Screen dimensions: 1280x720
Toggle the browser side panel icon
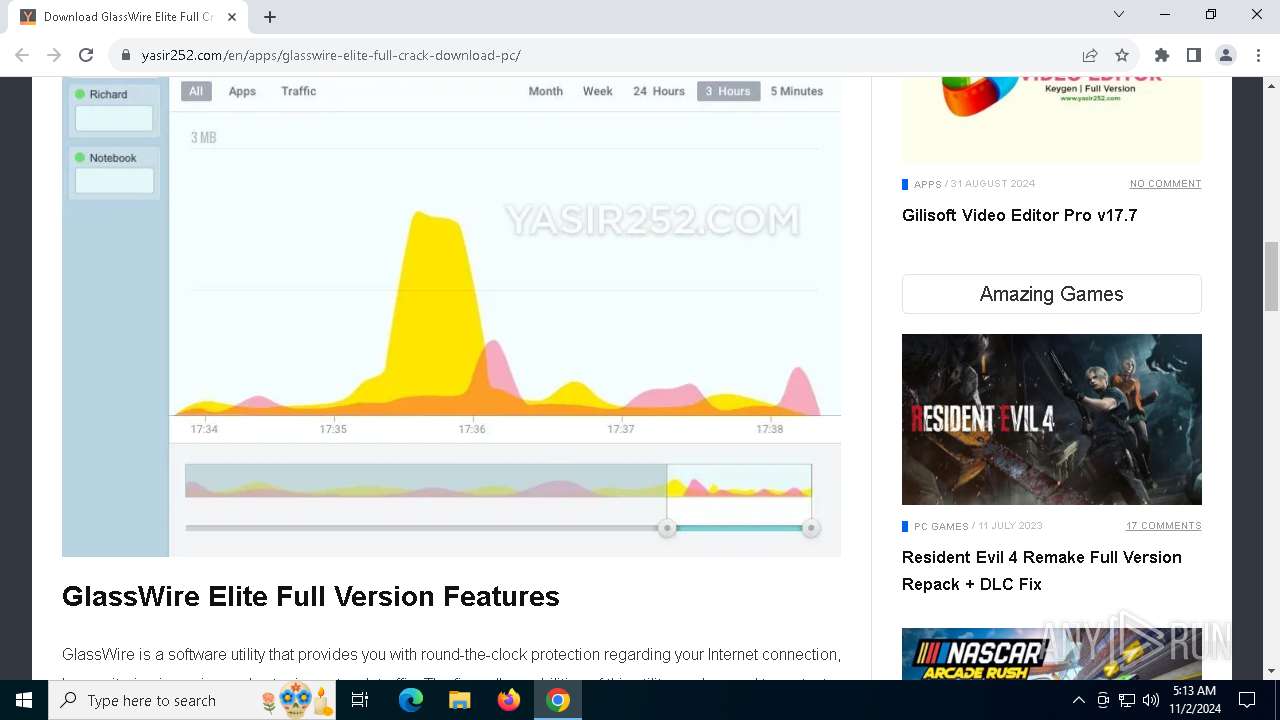pos(1194,55)
